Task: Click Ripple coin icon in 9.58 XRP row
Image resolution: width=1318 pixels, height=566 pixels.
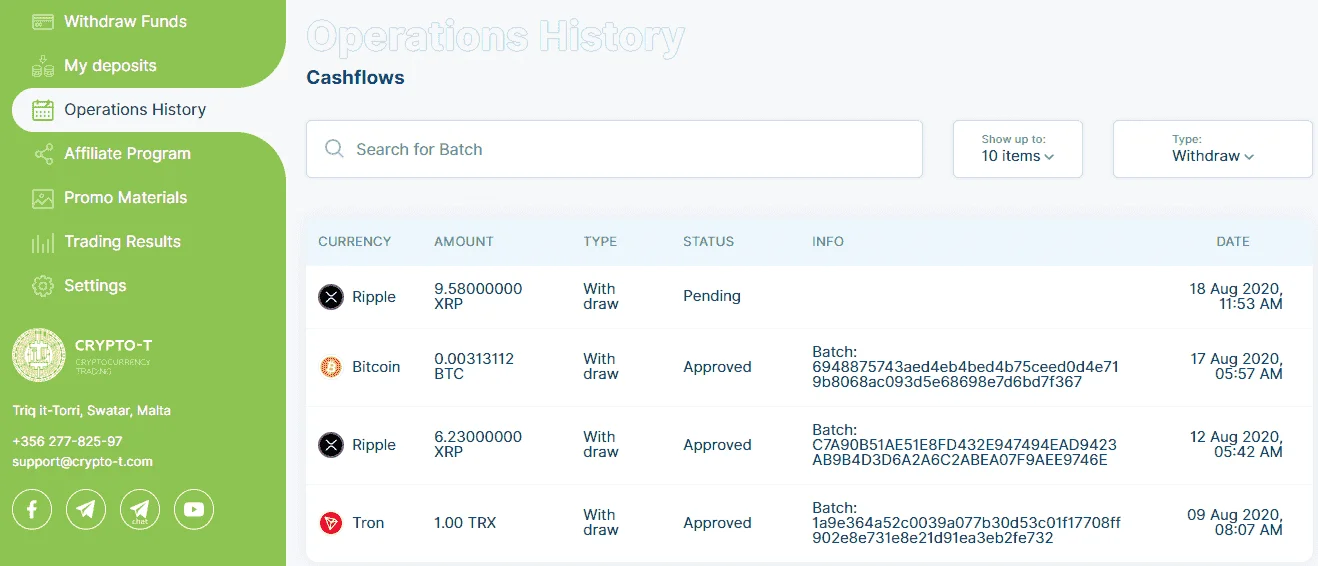Action: (x=331, y=297)
